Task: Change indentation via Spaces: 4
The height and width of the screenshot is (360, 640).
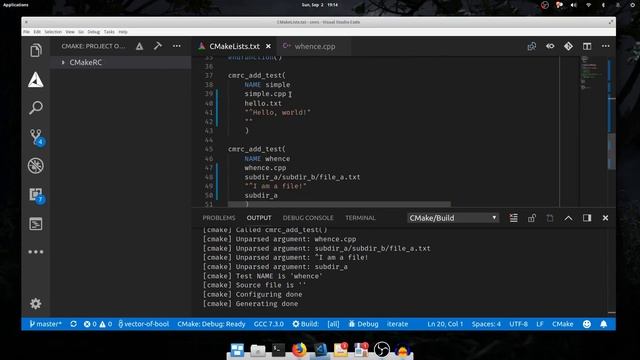Action: click(486, 324)
